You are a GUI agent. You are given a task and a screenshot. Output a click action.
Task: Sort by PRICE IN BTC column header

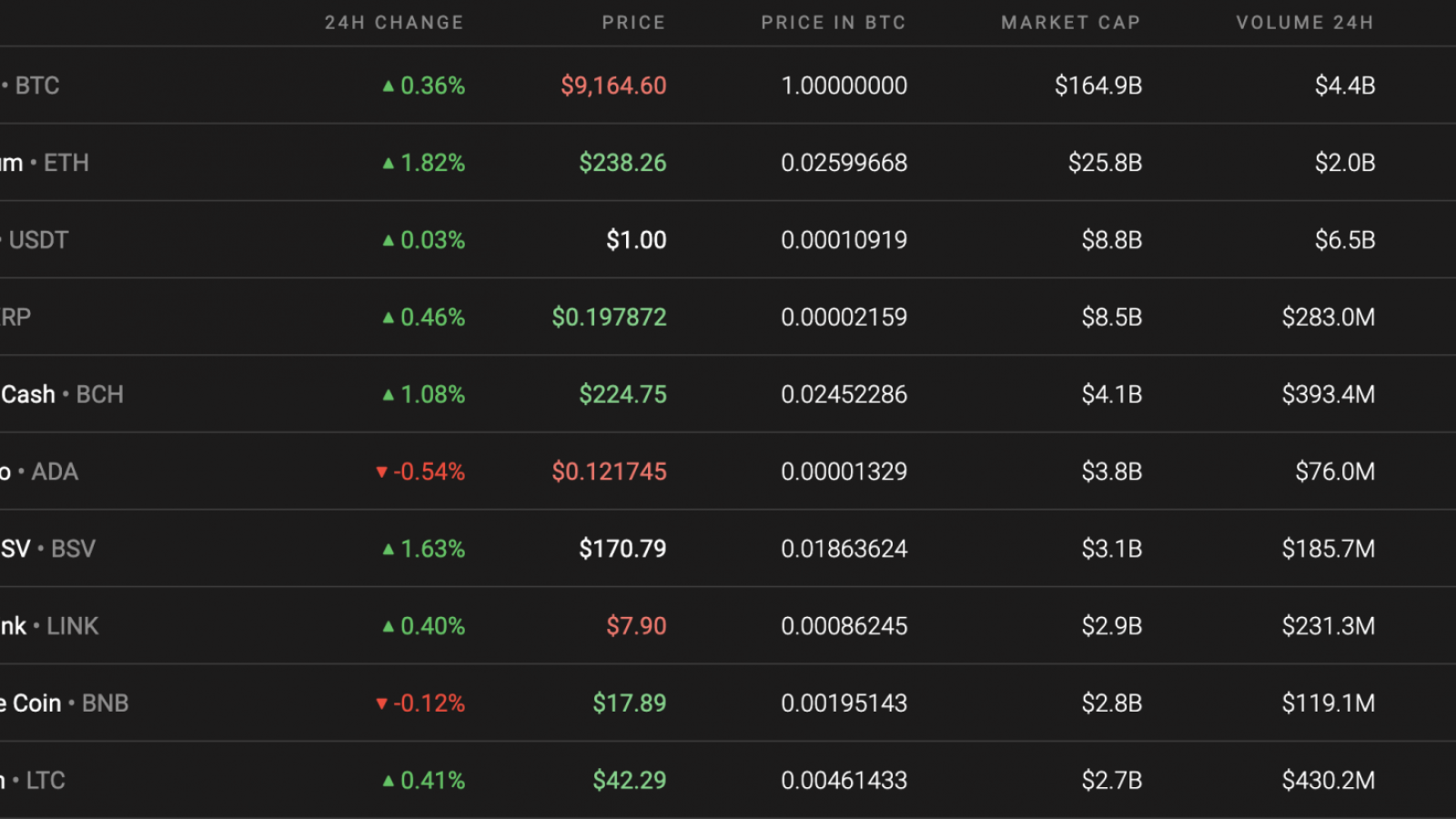pos(834,23)
